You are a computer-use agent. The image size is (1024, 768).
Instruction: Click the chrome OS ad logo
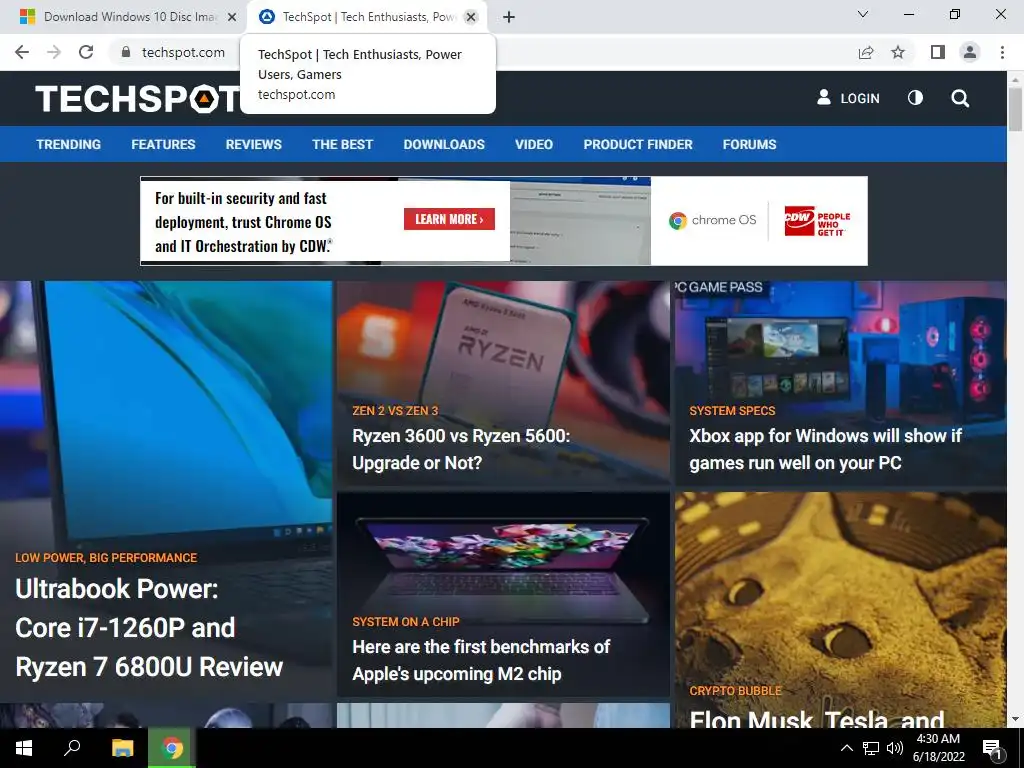click(x=712, y=221)
